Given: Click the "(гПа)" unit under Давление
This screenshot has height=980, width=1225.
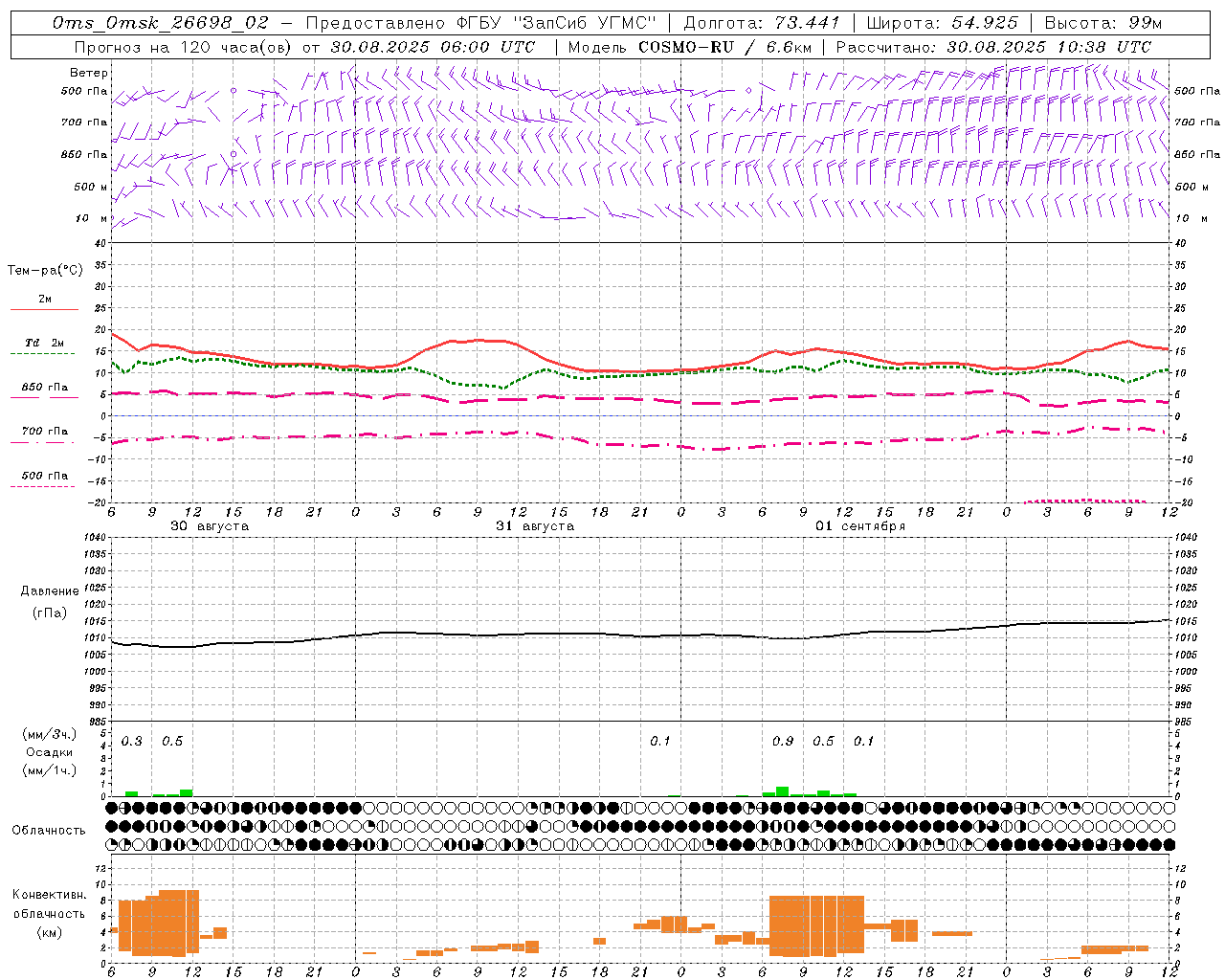Looking at the screenshot, I should (x=49, y=612).
